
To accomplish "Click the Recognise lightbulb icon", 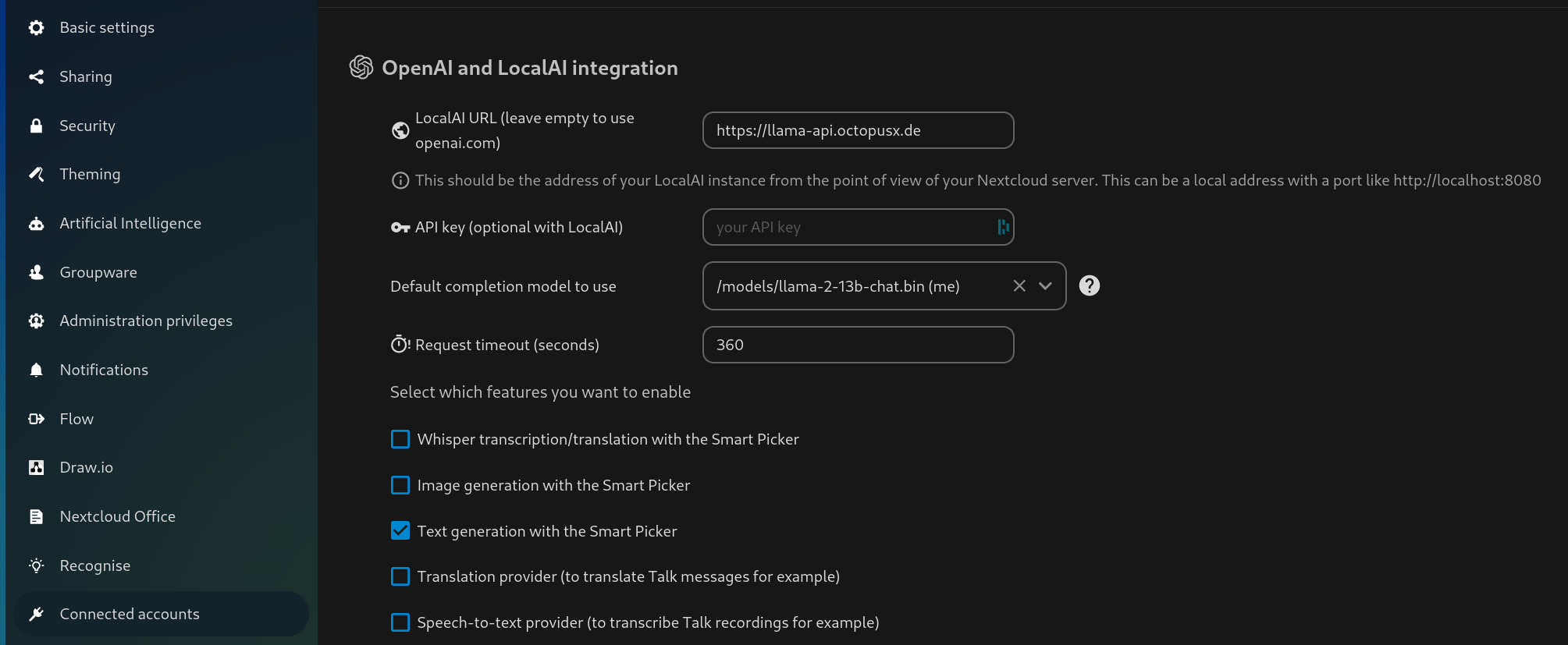I will [36, 565].
